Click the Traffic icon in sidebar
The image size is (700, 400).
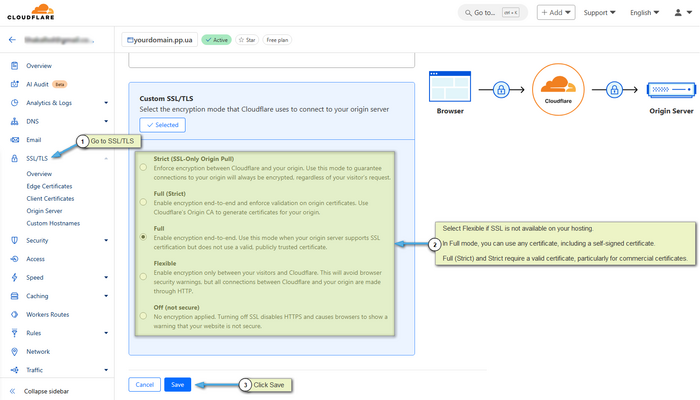click(14, 370)
